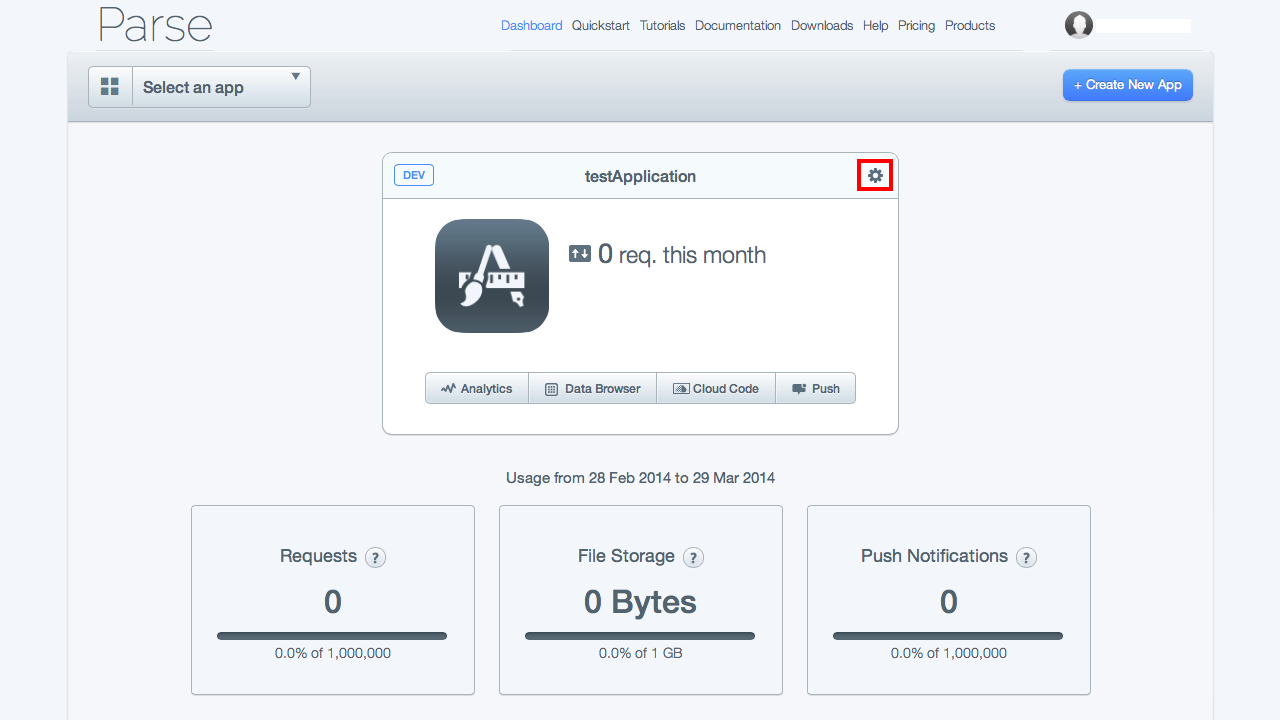1280x720 pixels.
Task: Click the user avatar icon
Action: (x=1079, y=26)
